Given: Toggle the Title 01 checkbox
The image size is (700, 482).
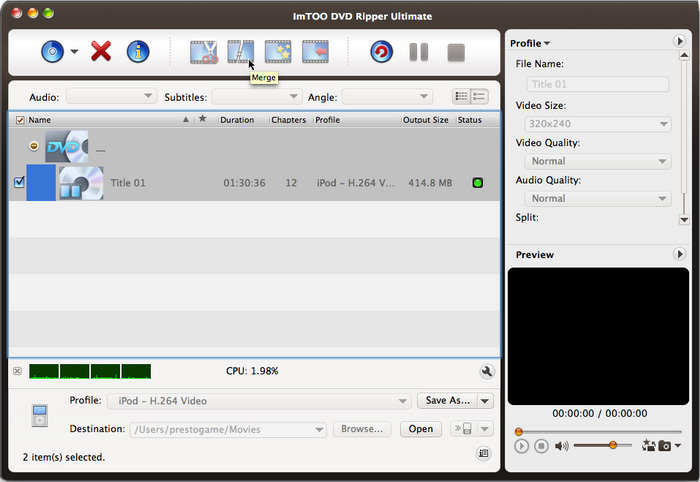Looking at the screenshot, I should [19, 182].
